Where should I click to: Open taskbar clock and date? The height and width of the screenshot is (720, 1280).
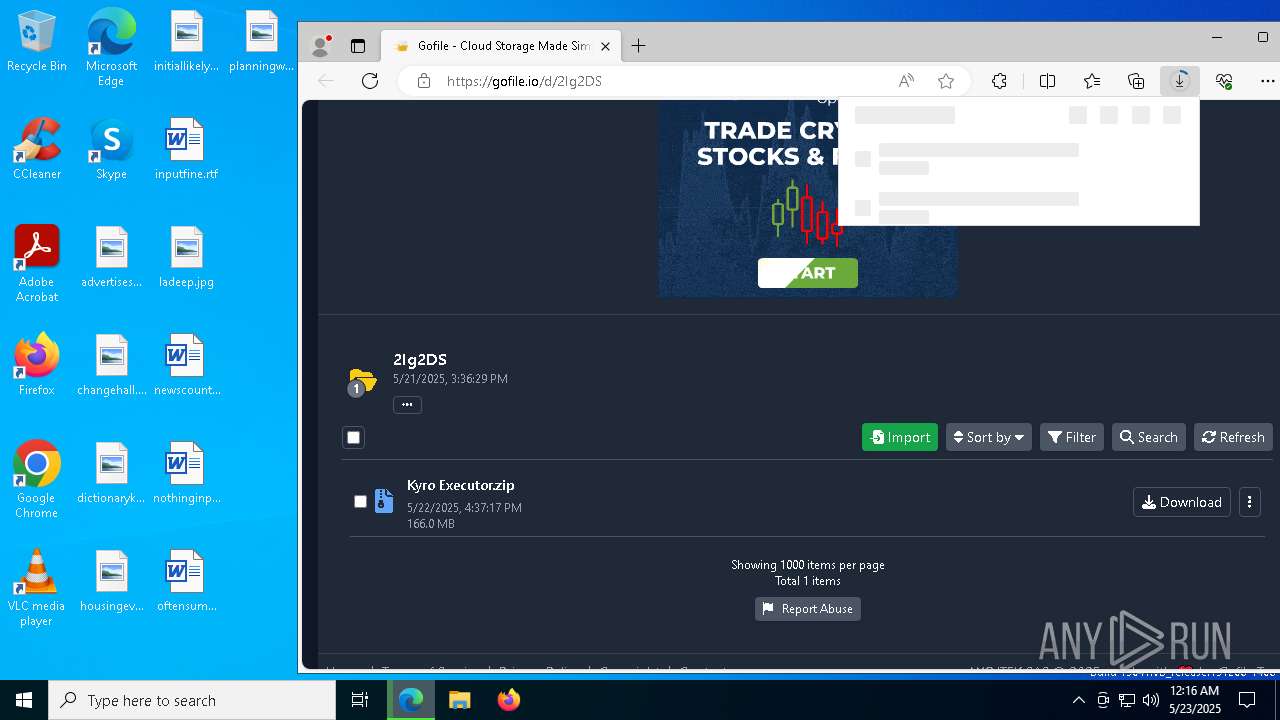[1194, 700]
